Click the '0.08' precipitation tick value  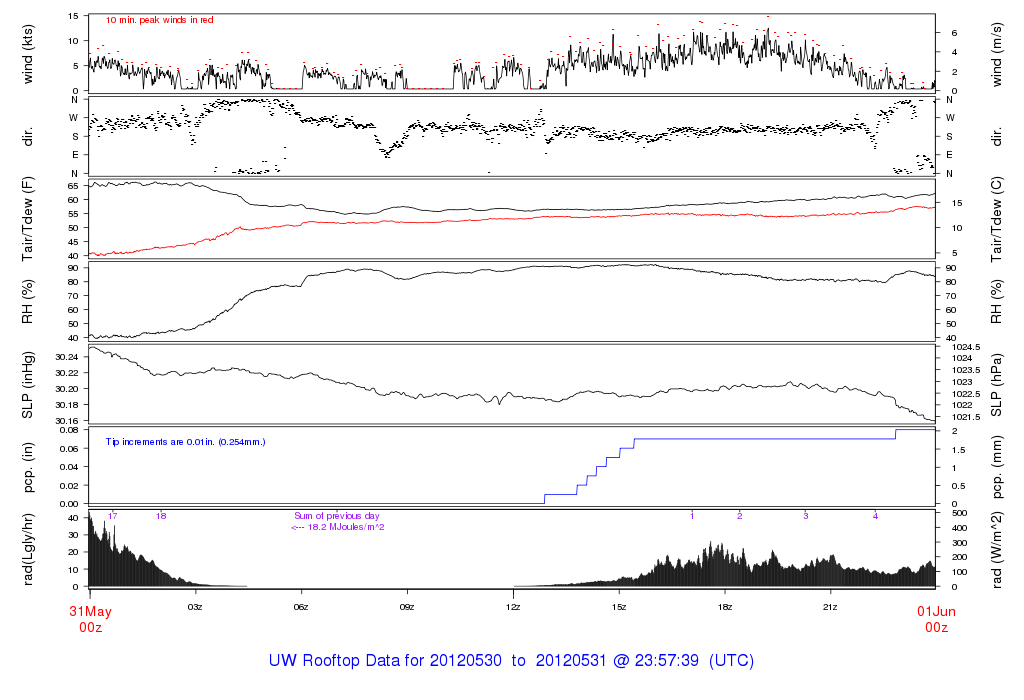[x=69, y=430]
